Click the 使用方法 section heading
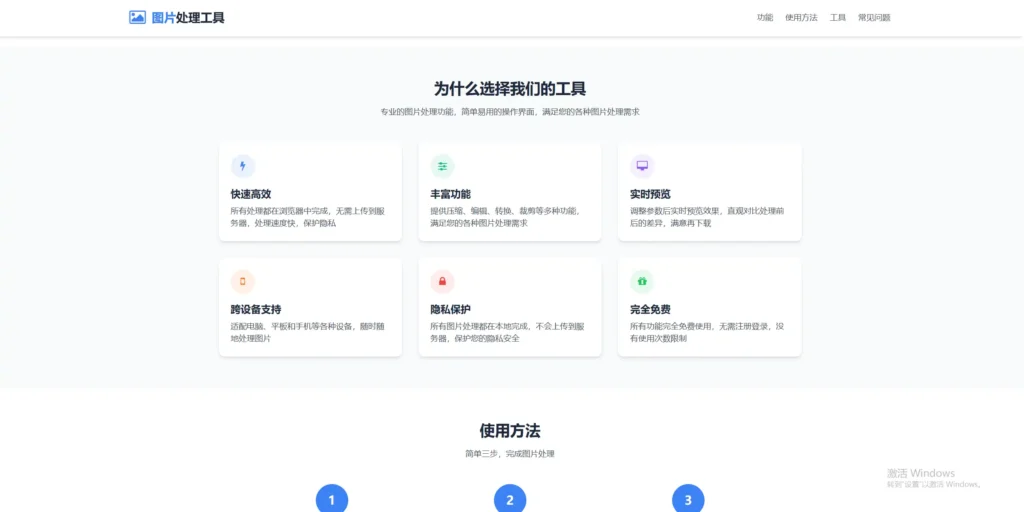 (x=510, y=431)
